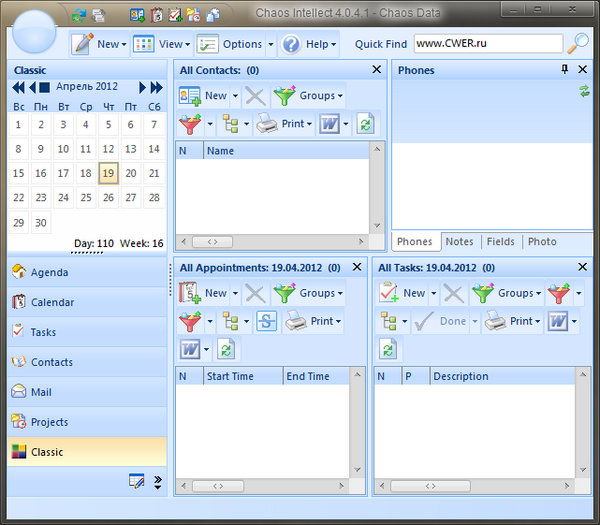Viewport: 600px width, 525px height.
Task: Switch to the Notes tab
Action: [x=460, y=241]
